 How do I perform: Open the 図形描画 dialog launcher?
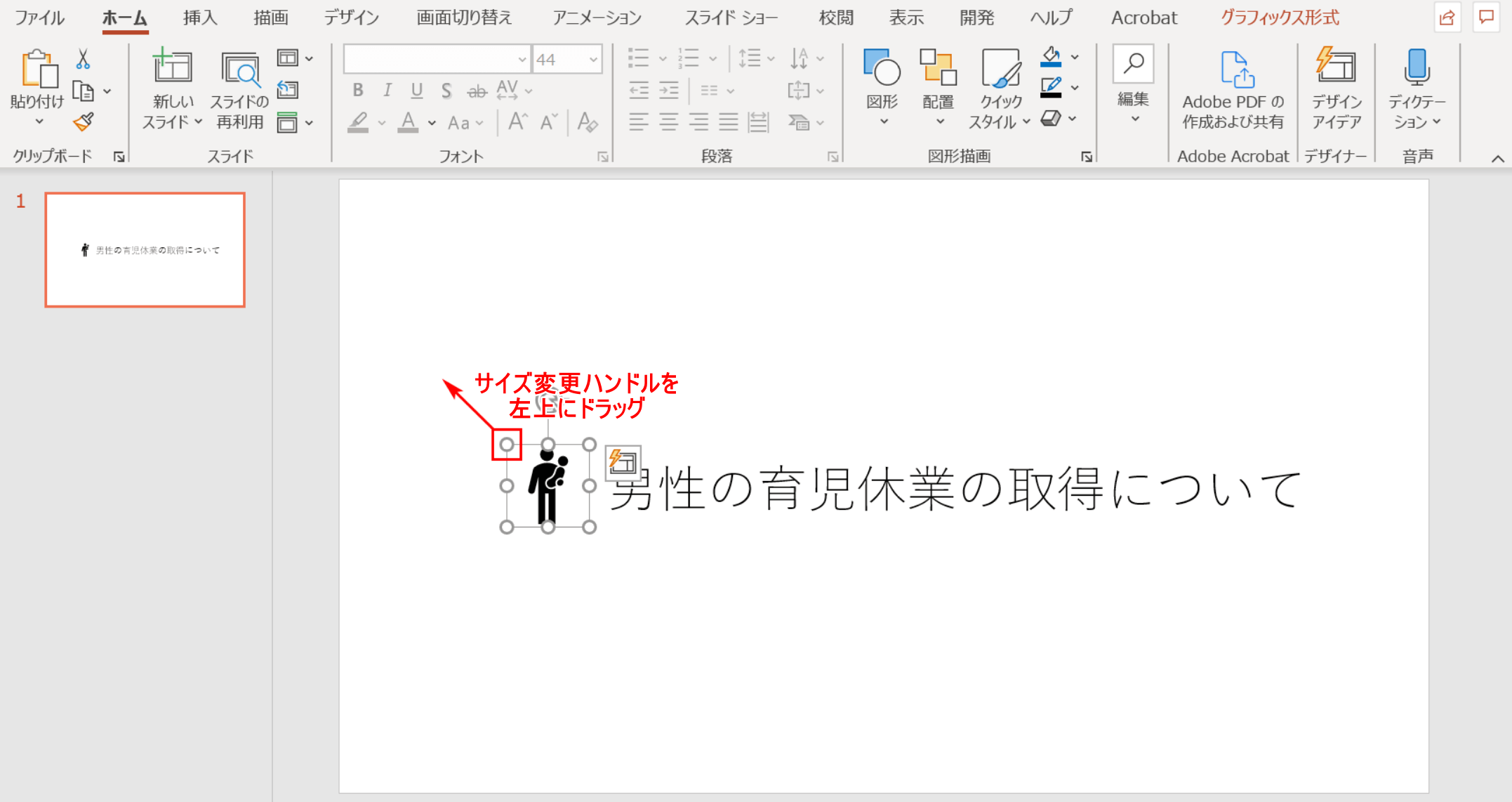1087,157
